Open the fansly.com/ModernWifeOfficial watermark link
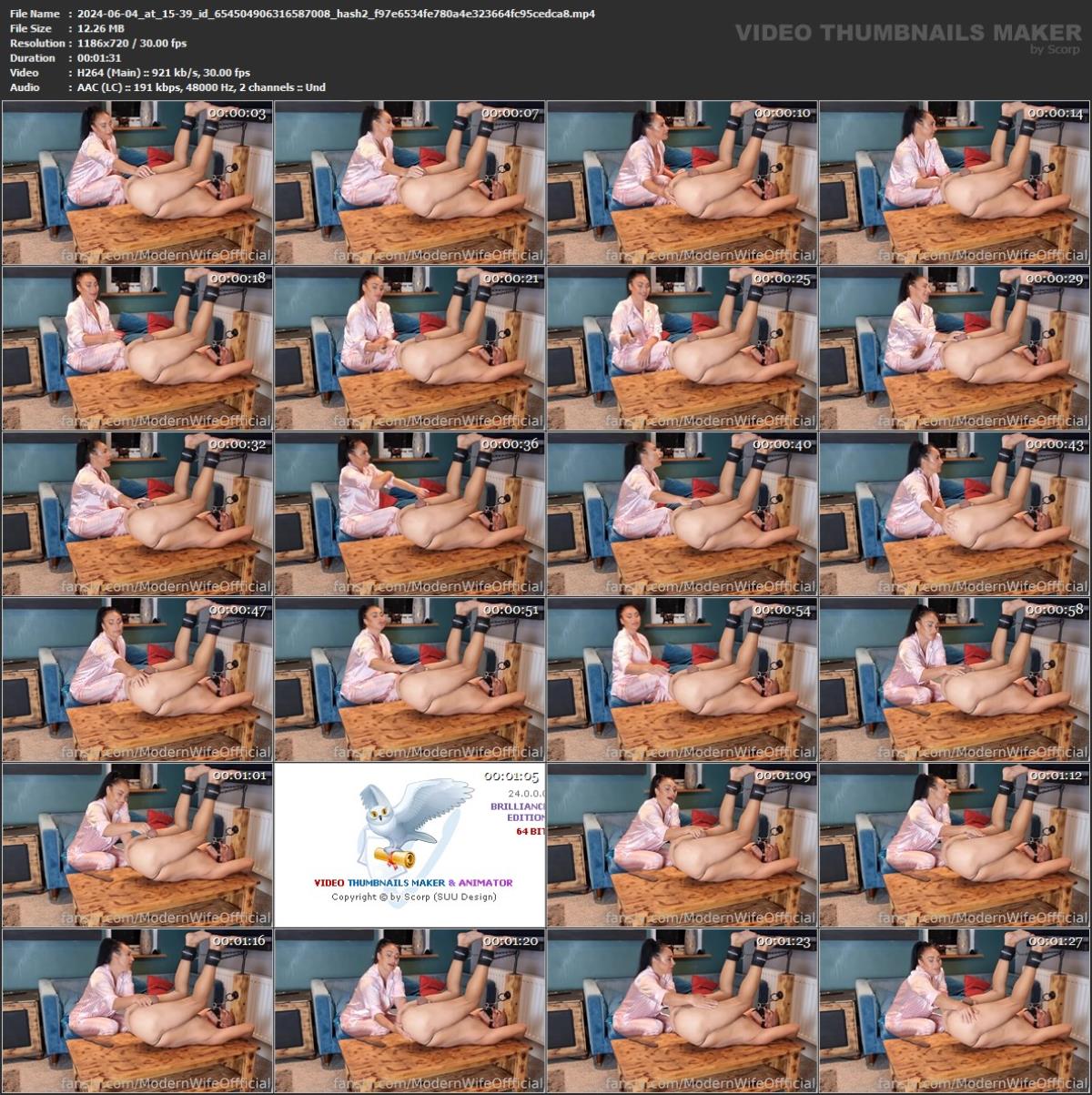This screenshot has height=1095, width=1092. point(164,255)
